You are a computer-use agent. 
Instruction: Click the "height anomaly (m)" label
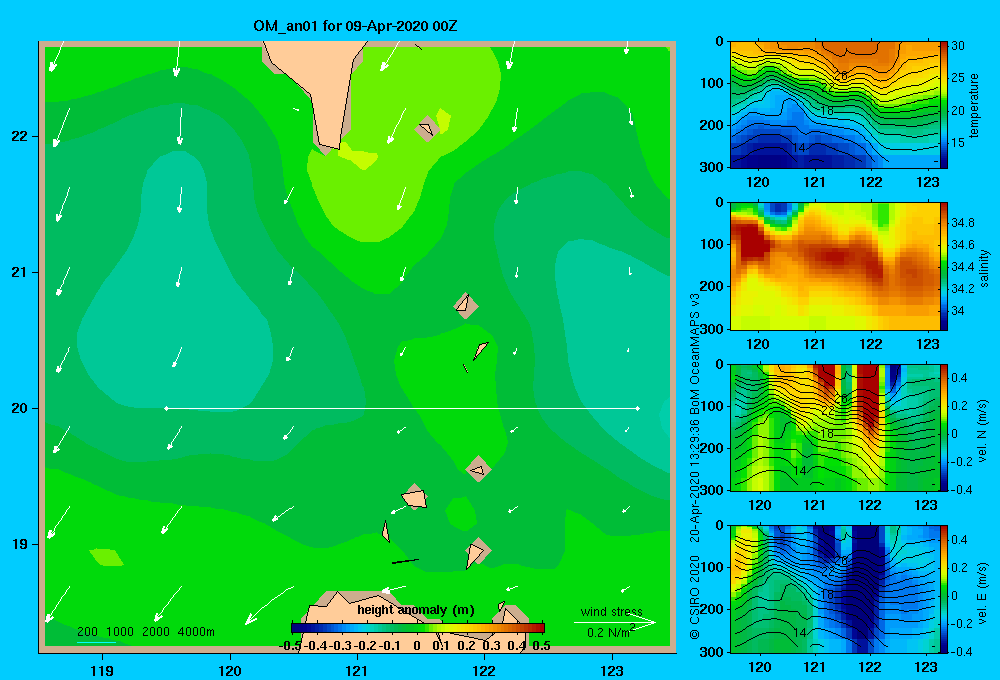416,610
